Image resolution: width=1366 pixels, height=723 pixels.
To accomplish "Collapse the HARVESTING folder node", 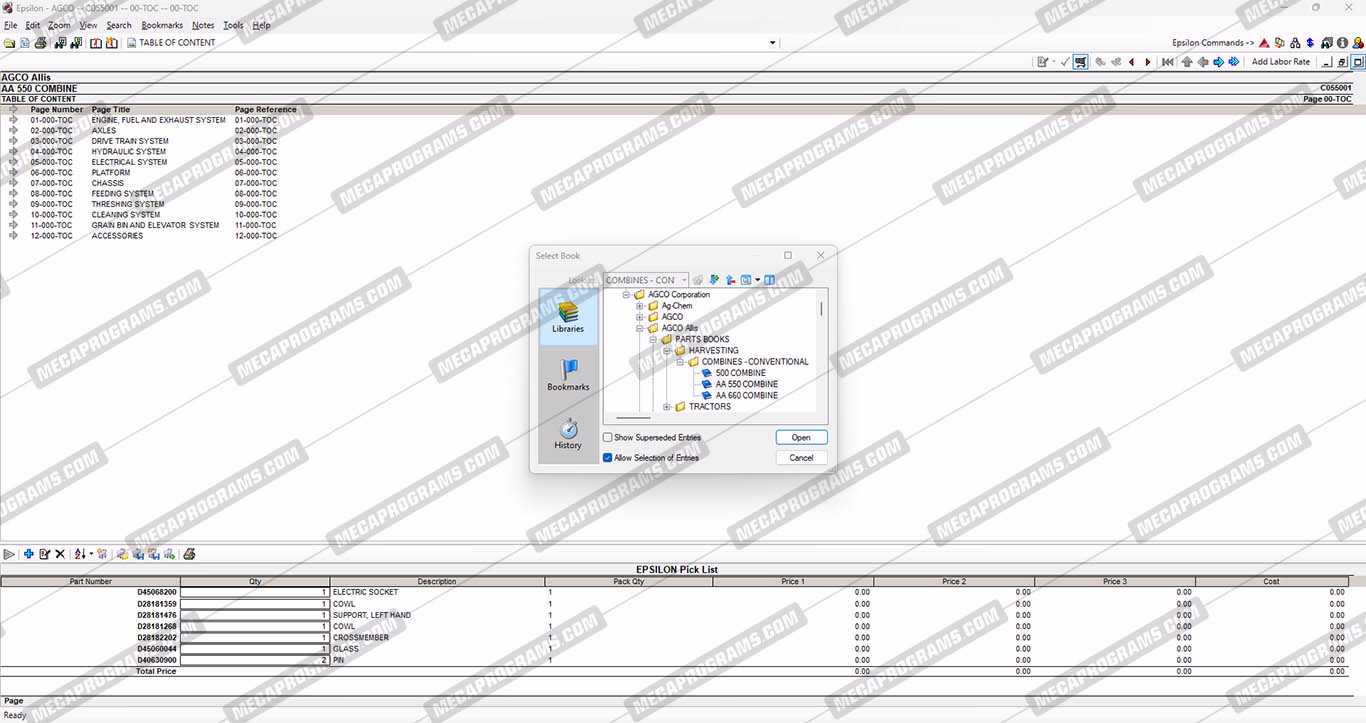I will coord(667,351).
